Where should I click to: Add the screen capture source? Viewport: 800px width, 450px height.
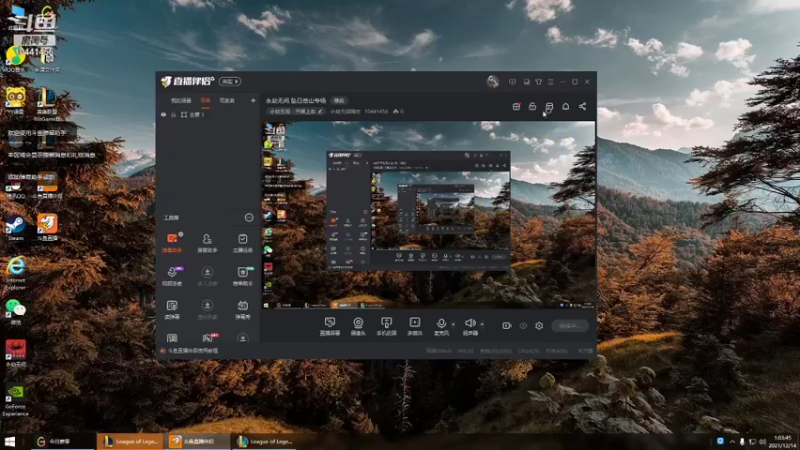tap(330, 326)
